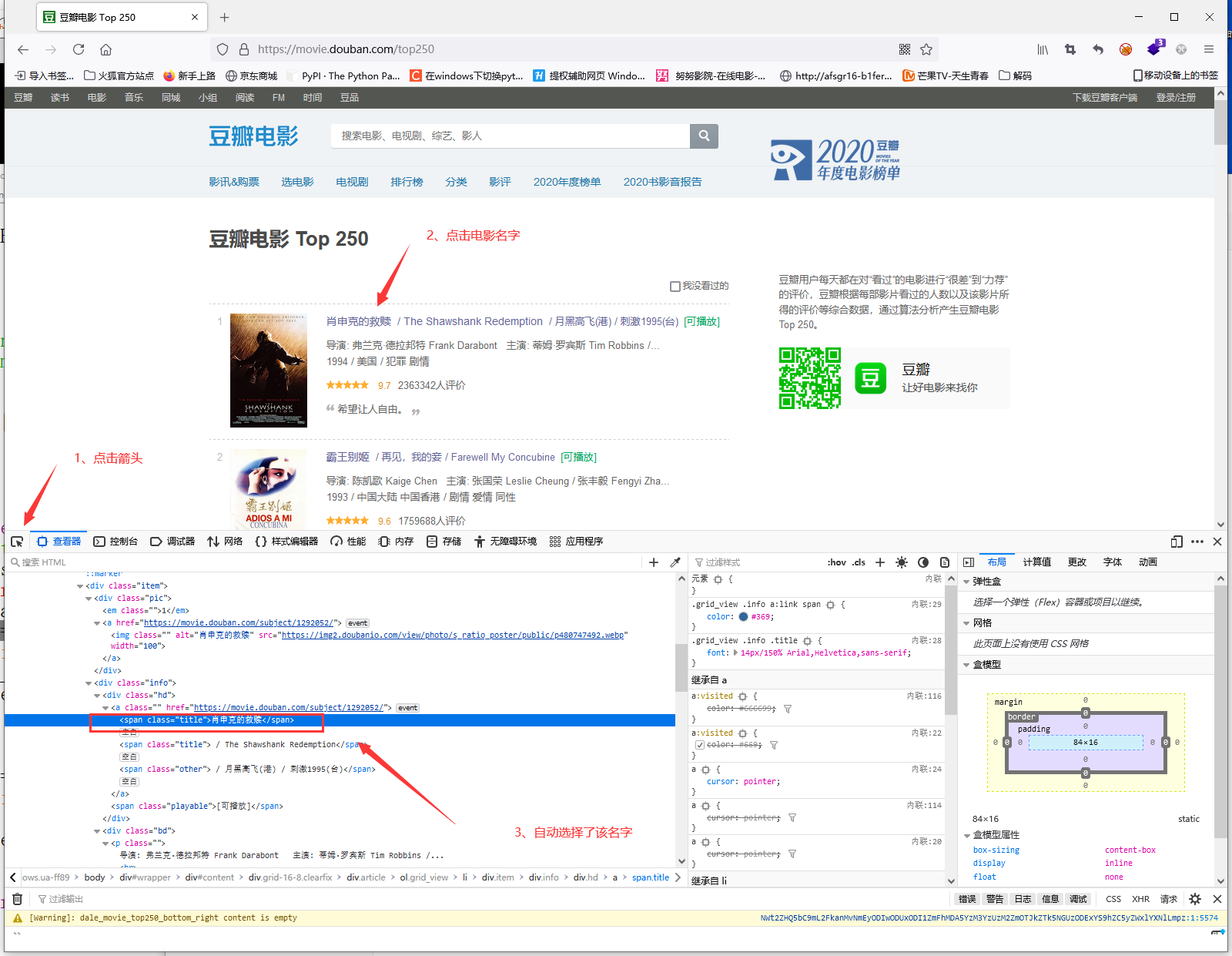Open the 计算值 computed tab
This screenshot has width=1232, height=956.
tap(1036, 562)
